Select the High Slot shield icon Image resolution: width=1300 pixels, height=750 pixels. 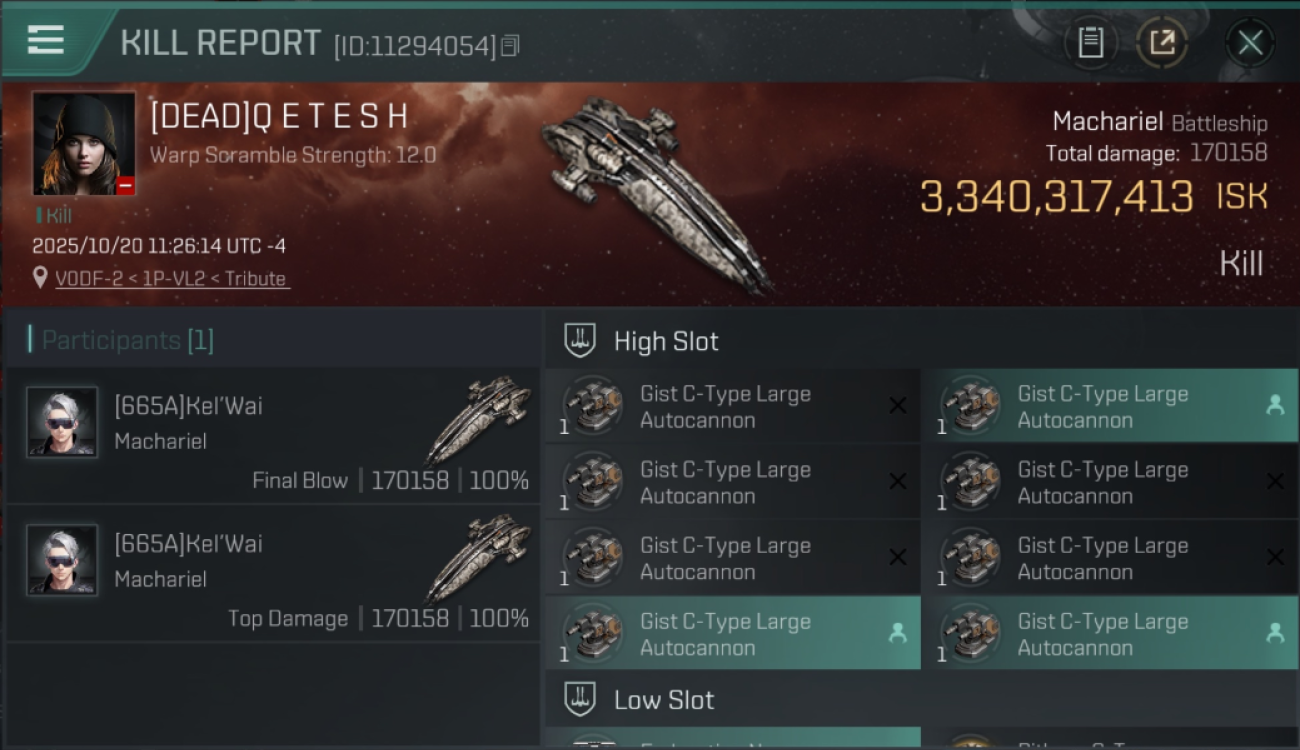[581, 340]
